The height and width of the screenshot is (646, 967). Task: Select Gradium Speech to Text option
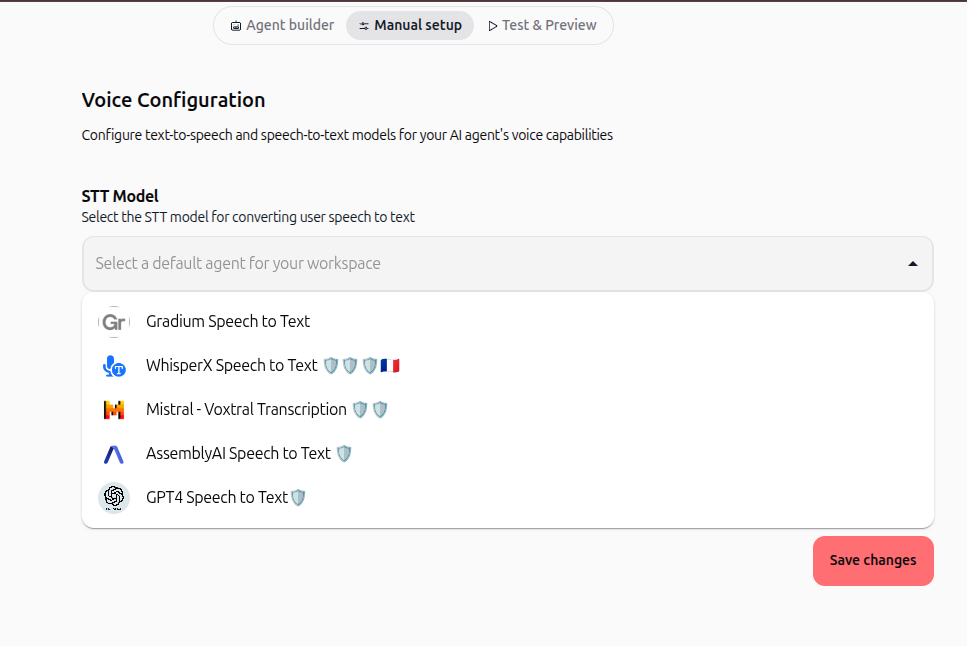coord(508,321)
